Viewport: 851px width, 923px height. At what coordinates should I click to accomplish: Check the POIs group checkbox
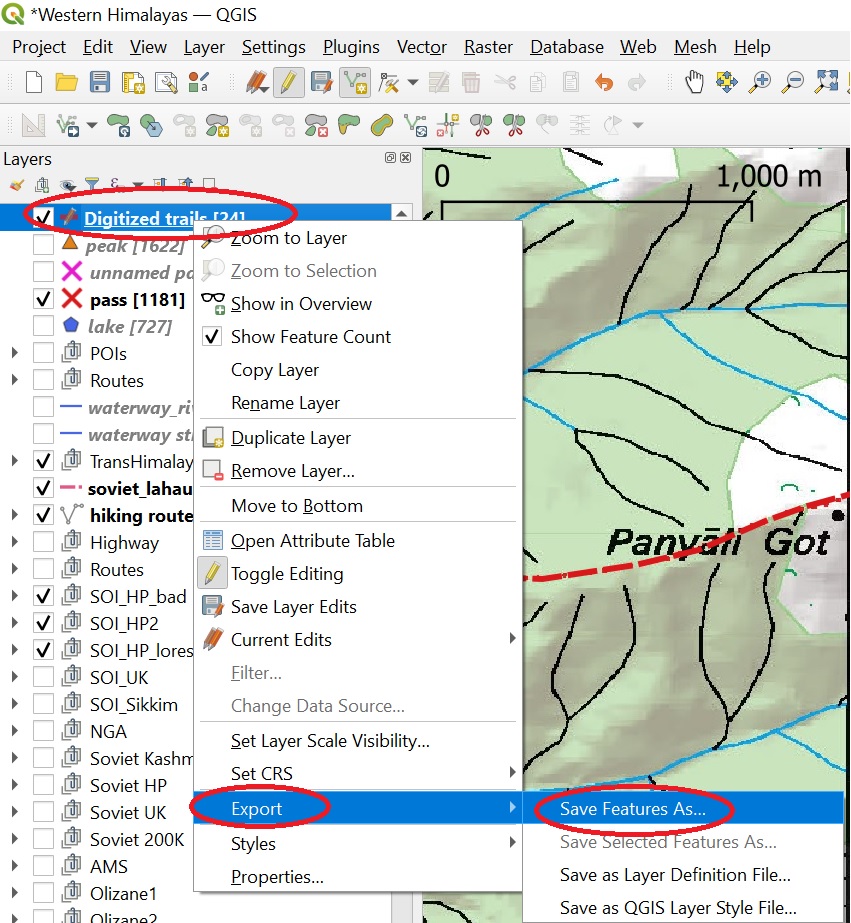pyautogui.click(x=44, y=353)
